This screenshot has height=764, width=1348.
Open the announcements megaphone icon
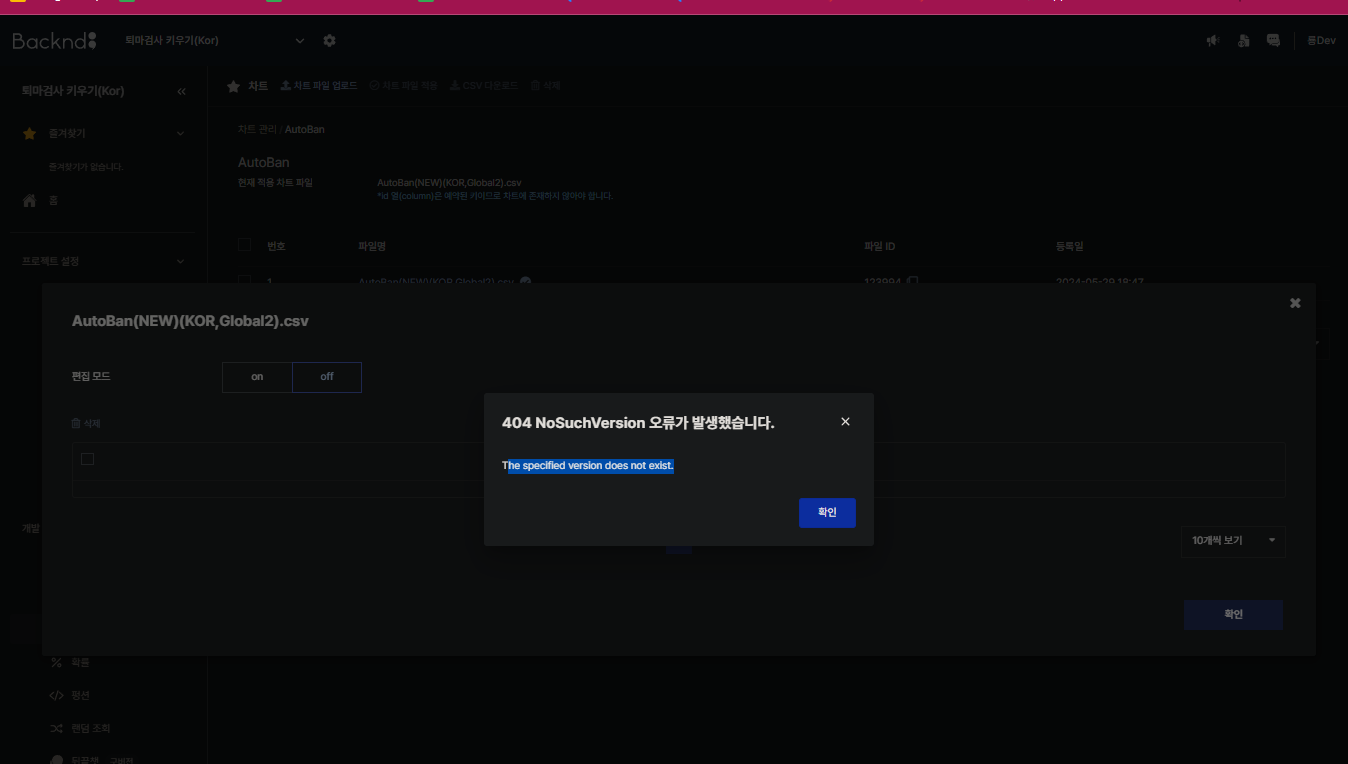click(1213, 41)
